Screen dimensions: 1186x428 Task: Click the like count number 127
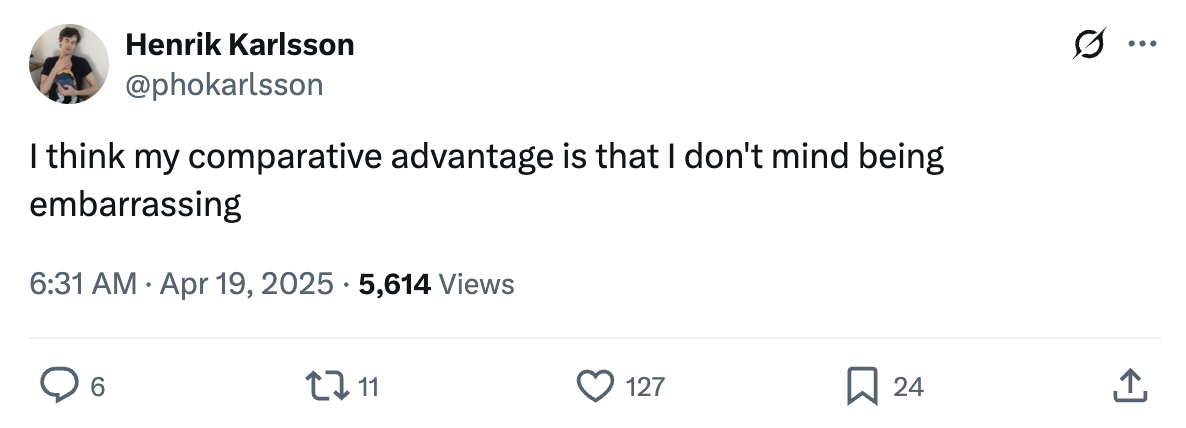coord(645,387)
